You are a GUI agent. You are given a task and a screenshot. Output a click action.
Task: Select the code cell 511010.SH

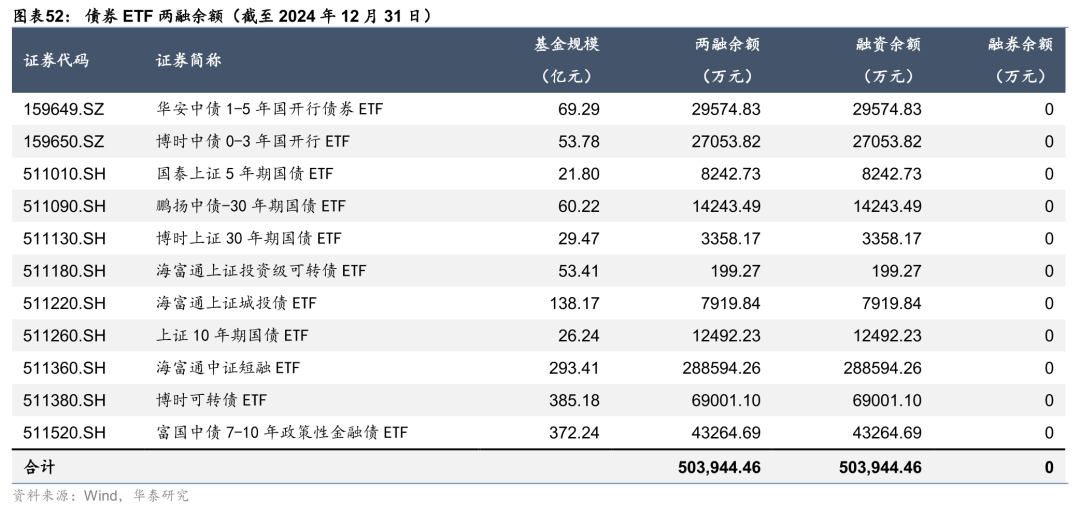coord(64,174)
